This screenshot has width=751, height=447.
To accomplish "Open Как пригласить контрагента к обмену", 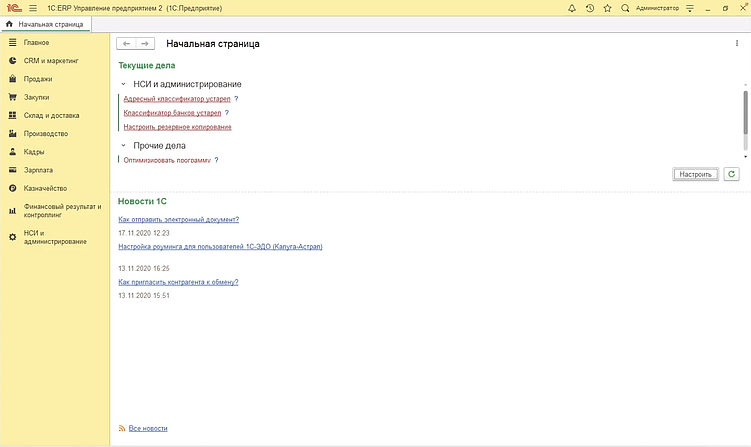I will point(178,282).
